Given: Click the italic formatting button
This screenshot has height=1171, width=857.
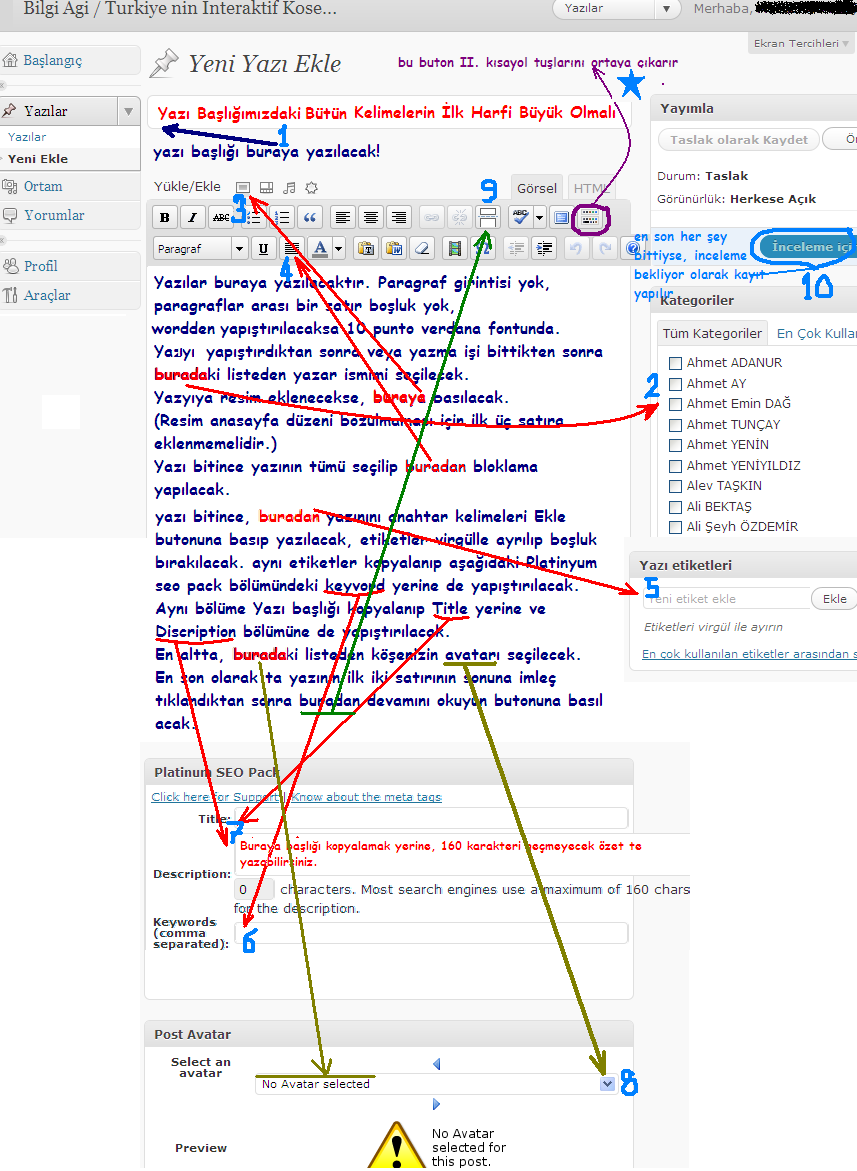Looking at the screenshot, I should coord(192,217).
